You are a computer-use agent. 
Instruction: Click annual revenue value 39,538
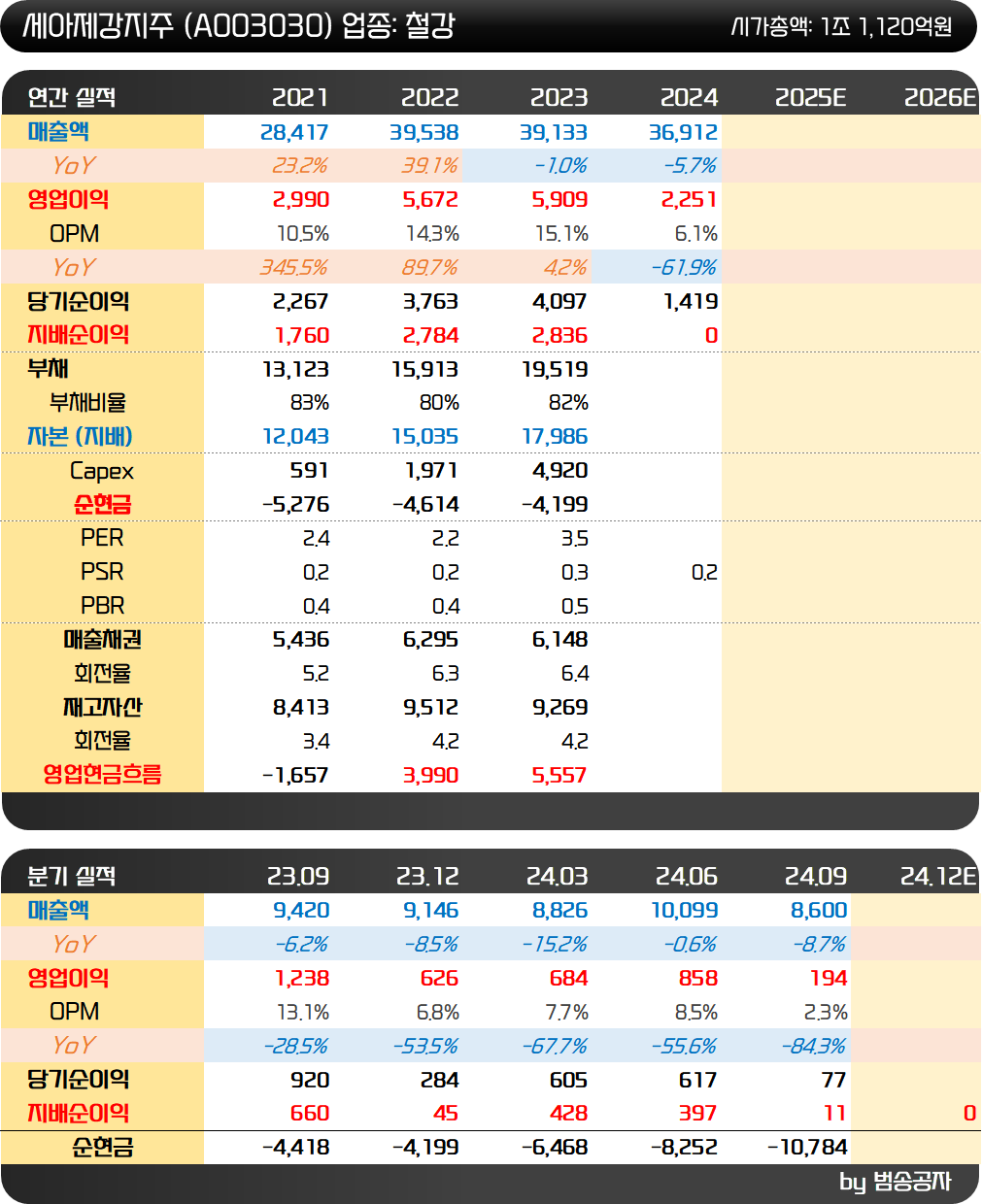click(424, 132)
